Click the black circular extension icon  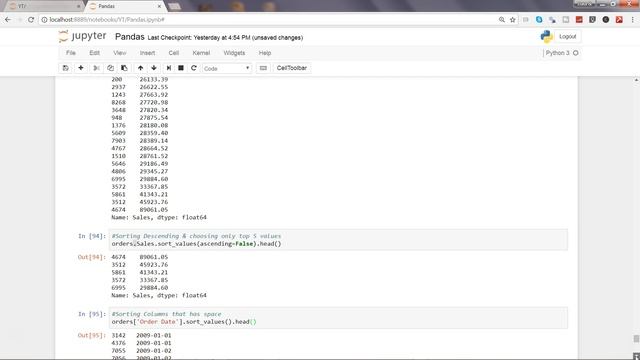coord(606,20)
